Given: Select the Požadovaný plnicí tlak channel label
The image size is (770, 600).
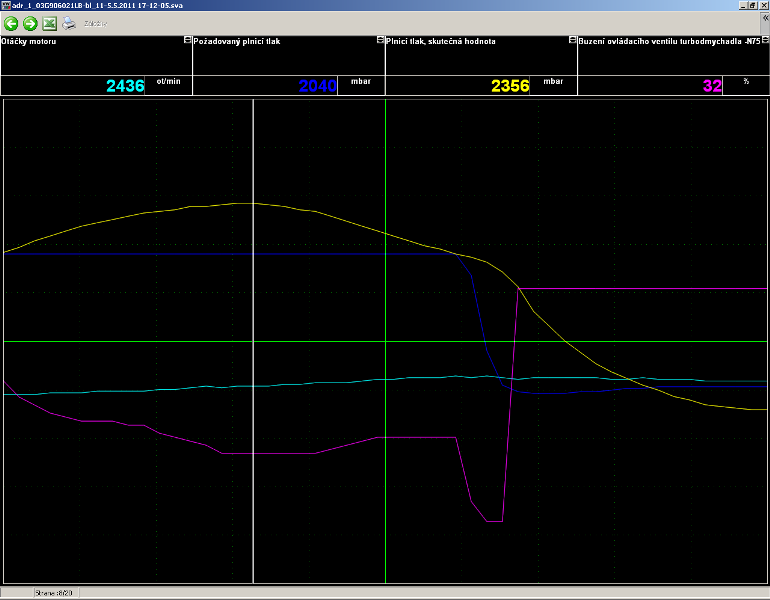Looking at the screenshot, I should click(237, 41).
